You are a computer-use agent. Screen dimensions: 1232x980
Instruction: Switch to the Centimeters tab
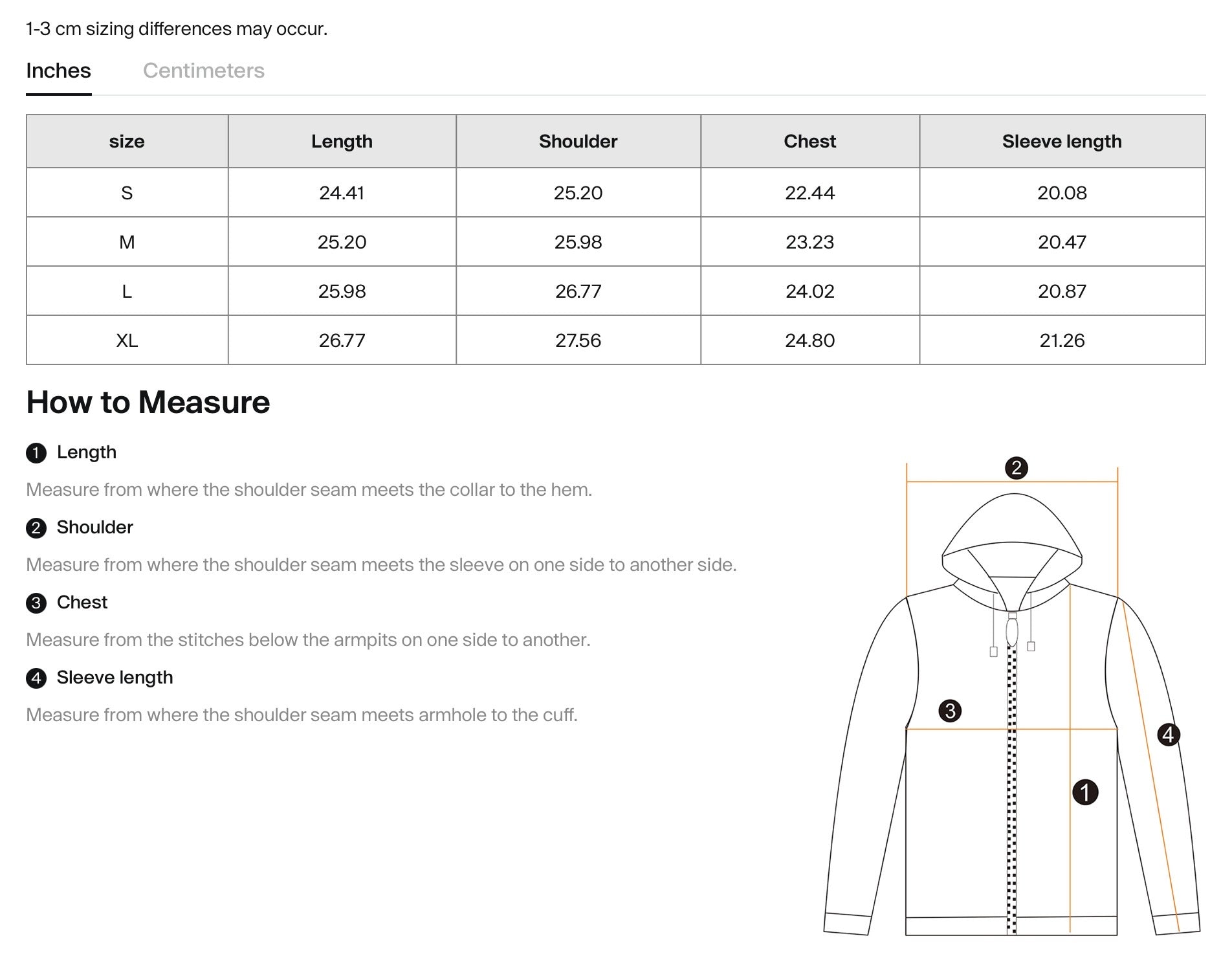click(x=203, y=71)
